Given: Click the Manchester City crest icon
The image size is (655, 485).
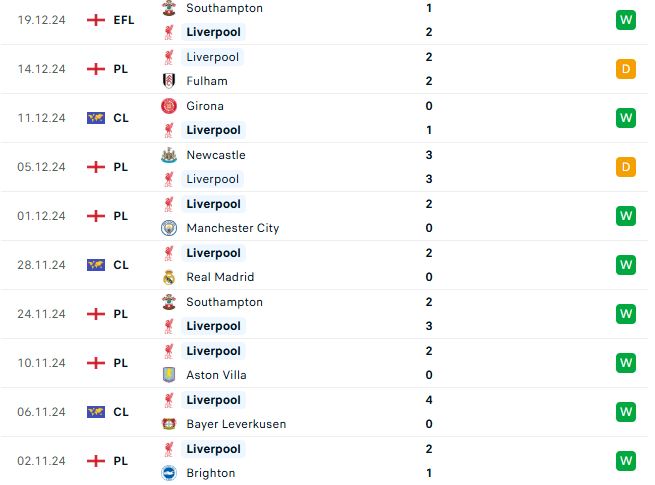Looking at the screenshot, I should click(169, 228).
